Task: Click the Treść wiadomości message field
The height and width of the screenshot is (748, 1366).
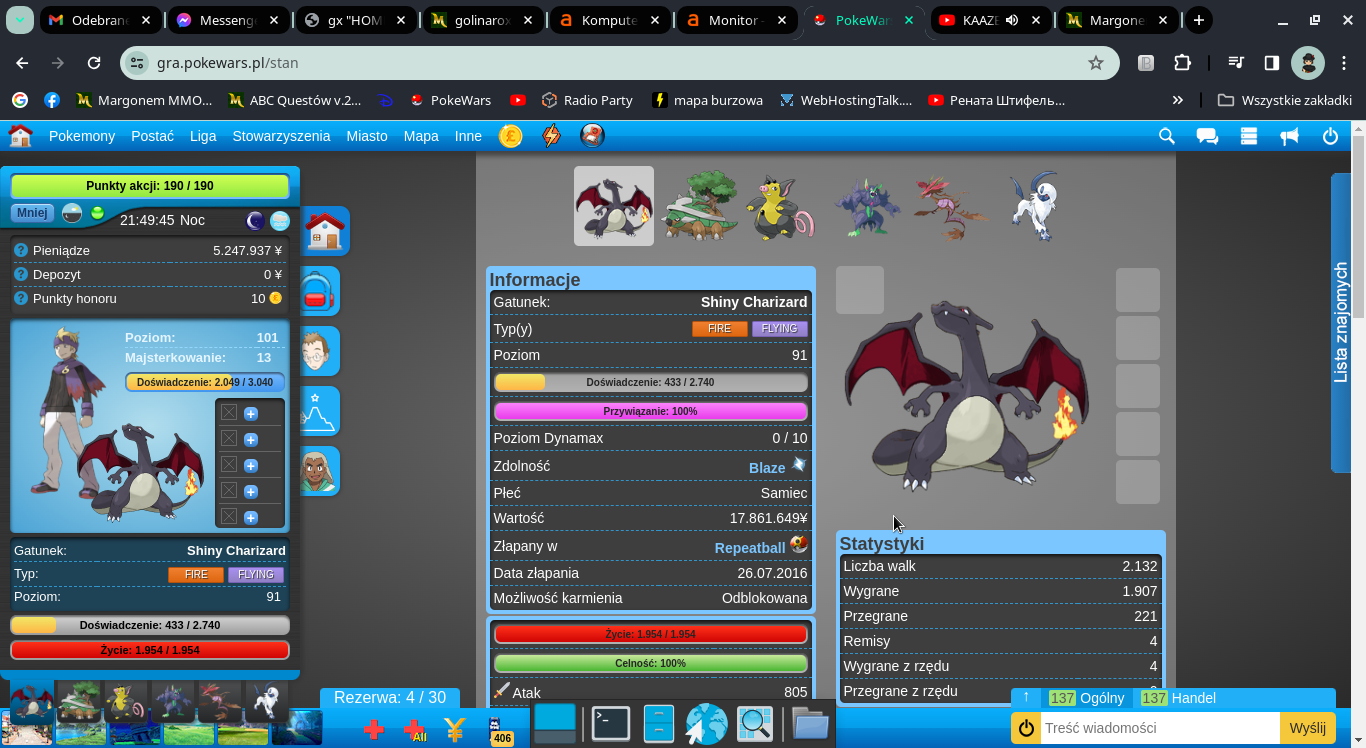Action: (1159, 728)
